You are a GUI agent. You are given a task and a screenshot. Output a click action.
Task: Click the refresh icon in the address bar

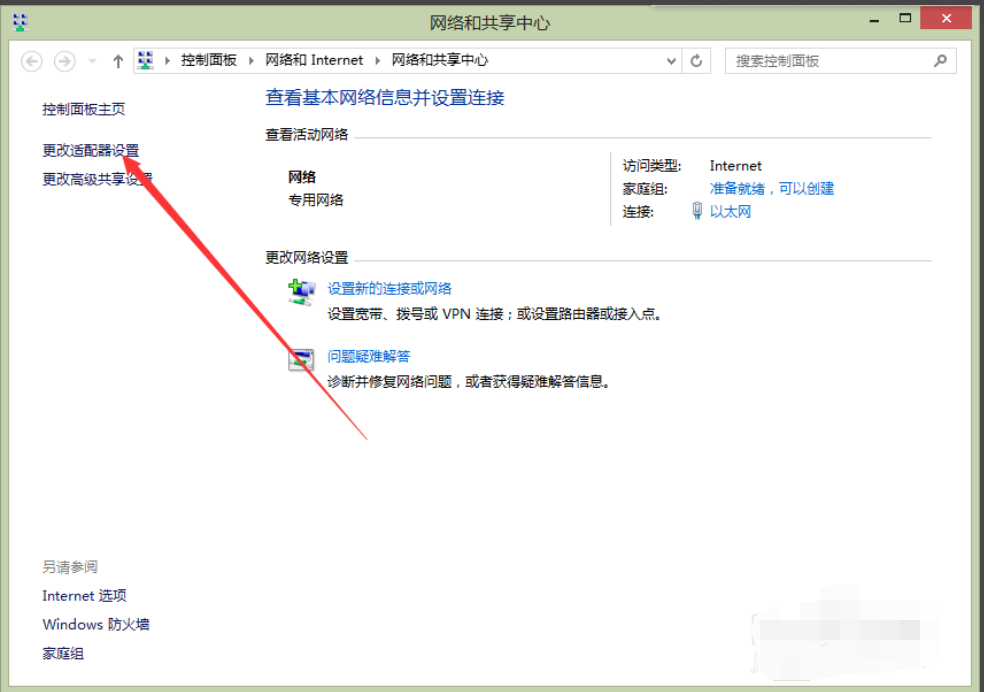(697, 60)
